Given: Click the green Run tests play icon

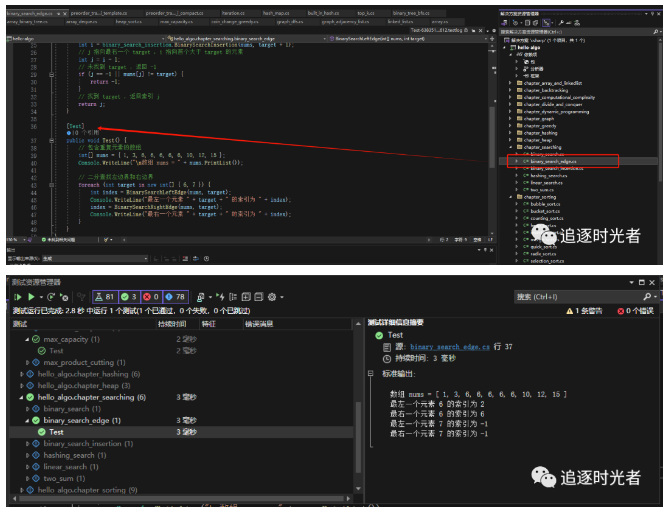Looking at the screenshot, I should 31,297.
